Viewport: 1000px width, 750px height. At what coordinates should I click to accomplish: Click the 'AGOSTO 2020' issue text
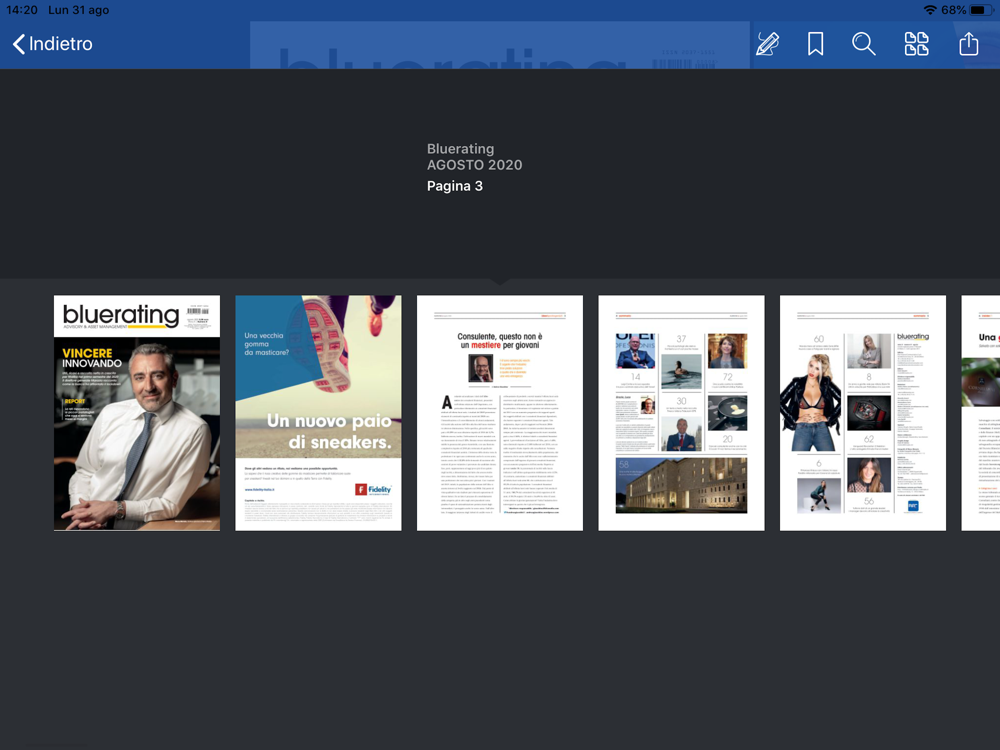(474, 165)
